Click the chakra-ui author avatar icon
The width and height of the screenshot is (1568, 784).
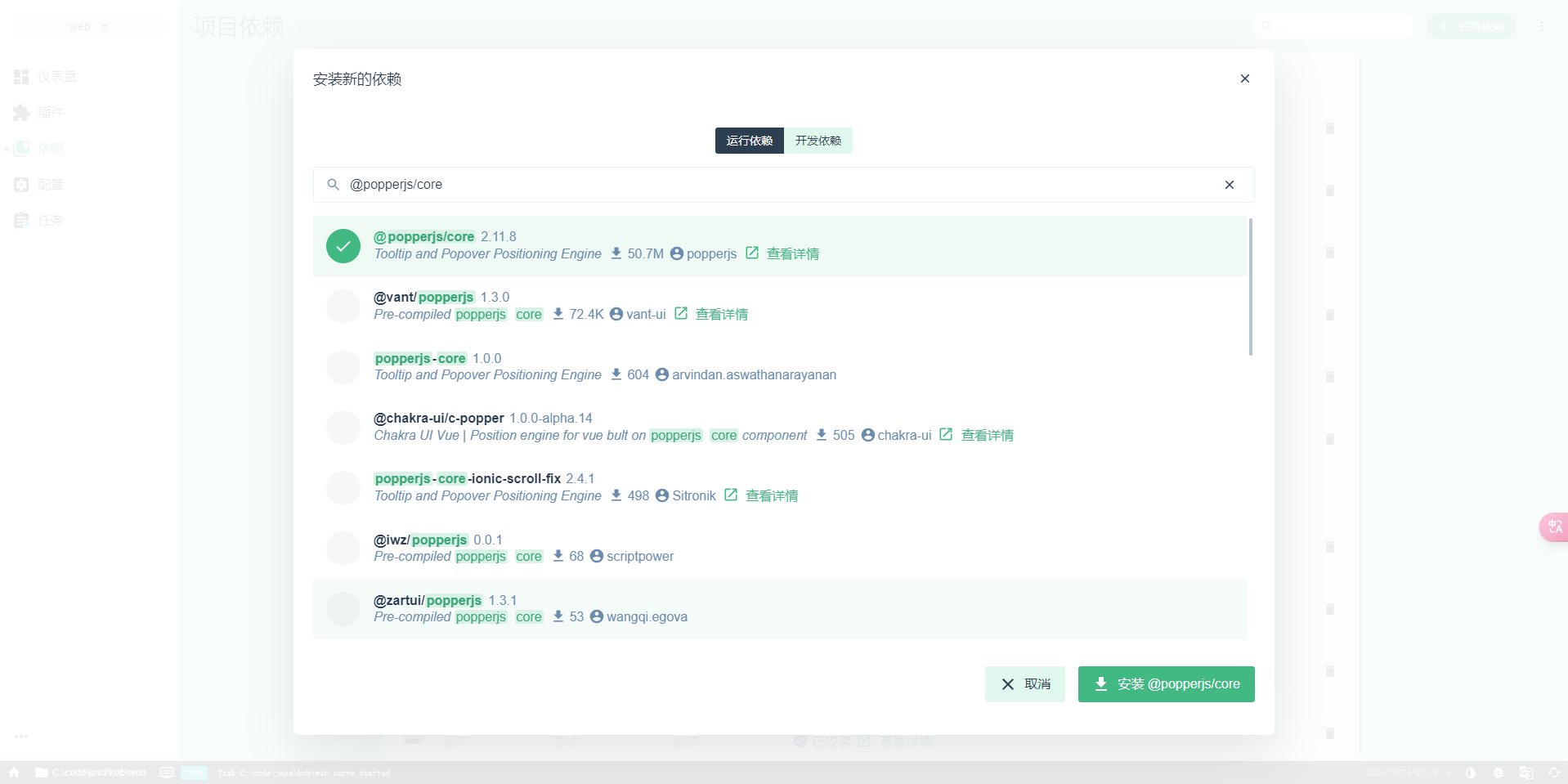click(x=868, y=435)
